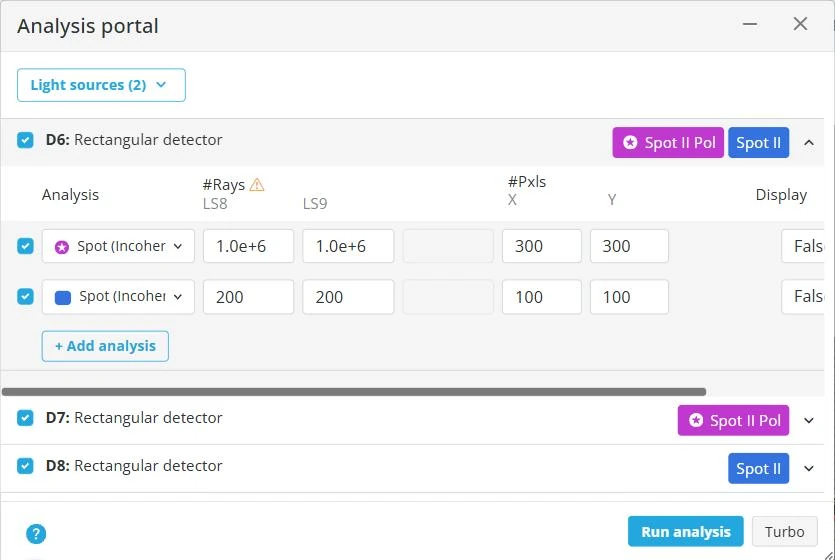This screenshot has width=835, height=560.
Task: Click the horizontal scrollbar under the D6 section
Action: pos(354,392)
